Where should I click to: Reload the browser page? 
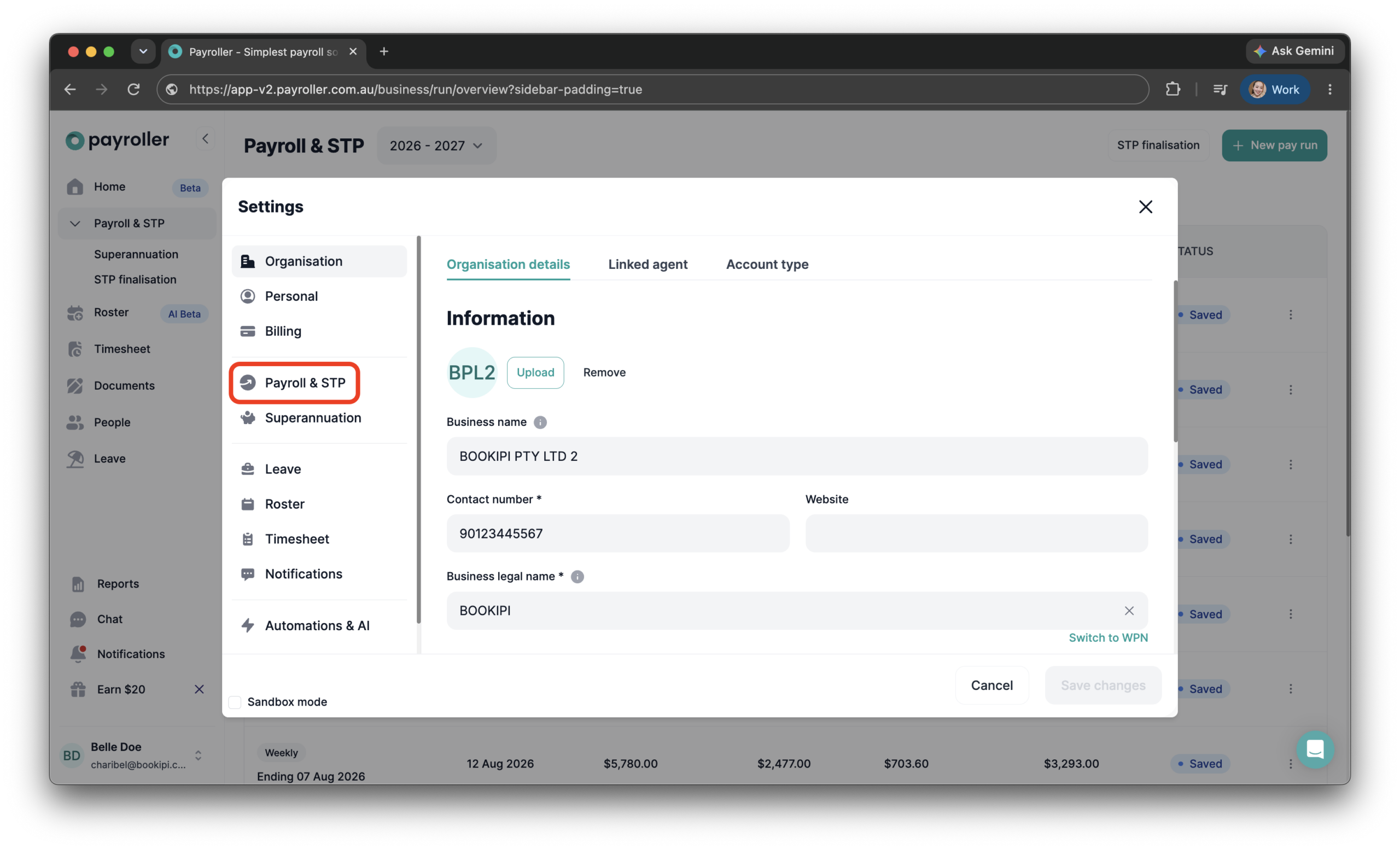pos(133,89)
